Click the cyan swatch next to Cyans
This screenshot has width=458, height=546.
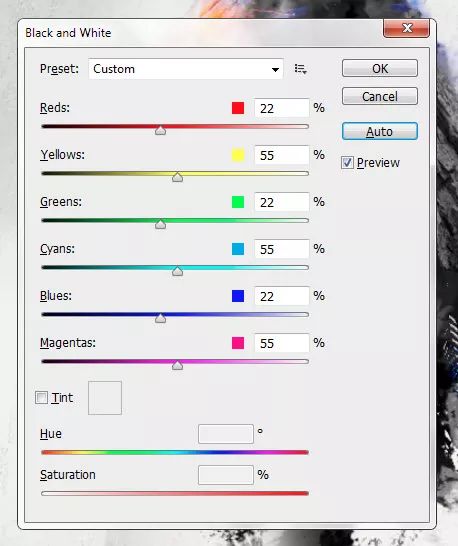[x=238, y=249]
